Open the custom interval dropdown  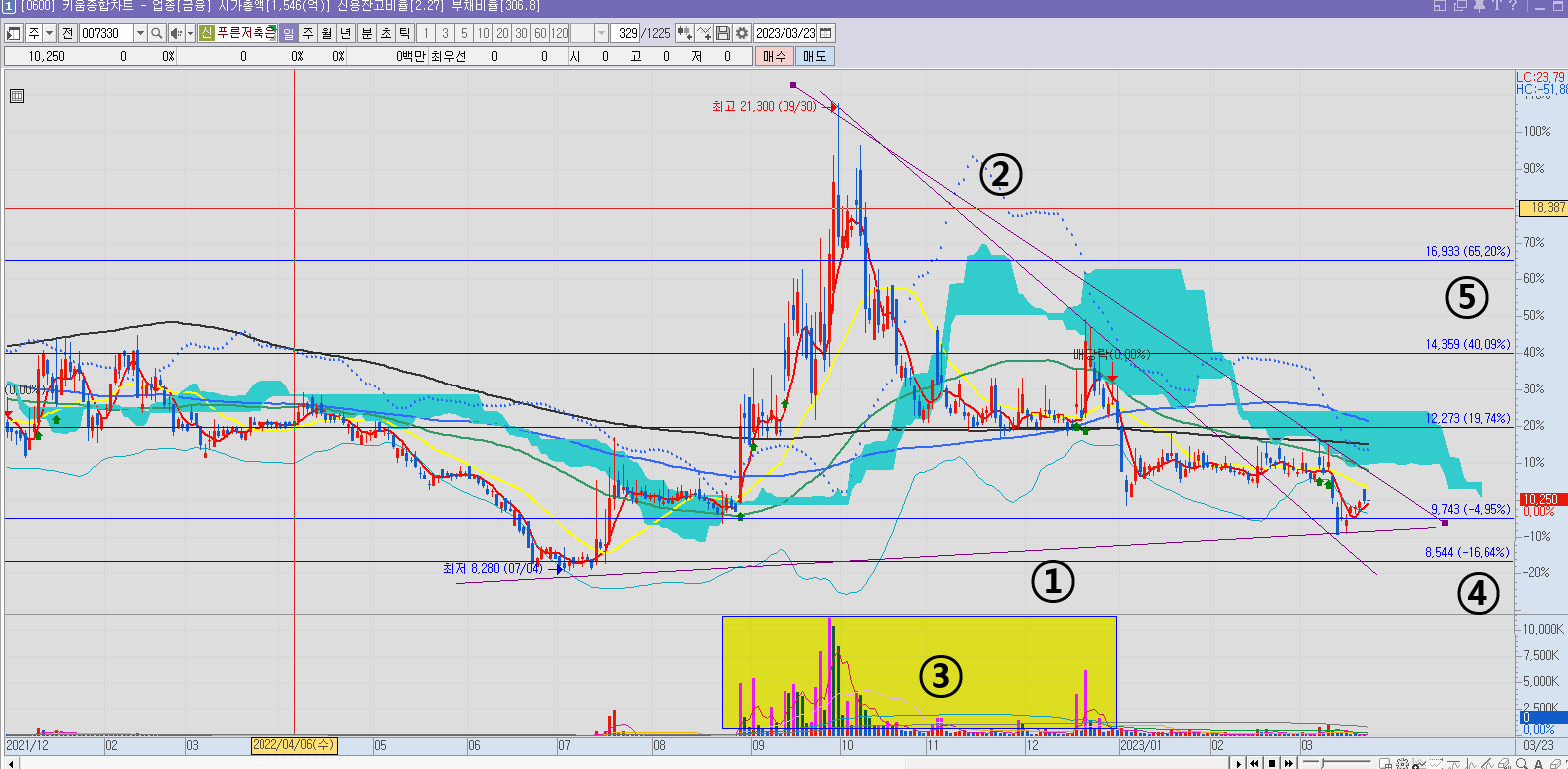[601, 33]
